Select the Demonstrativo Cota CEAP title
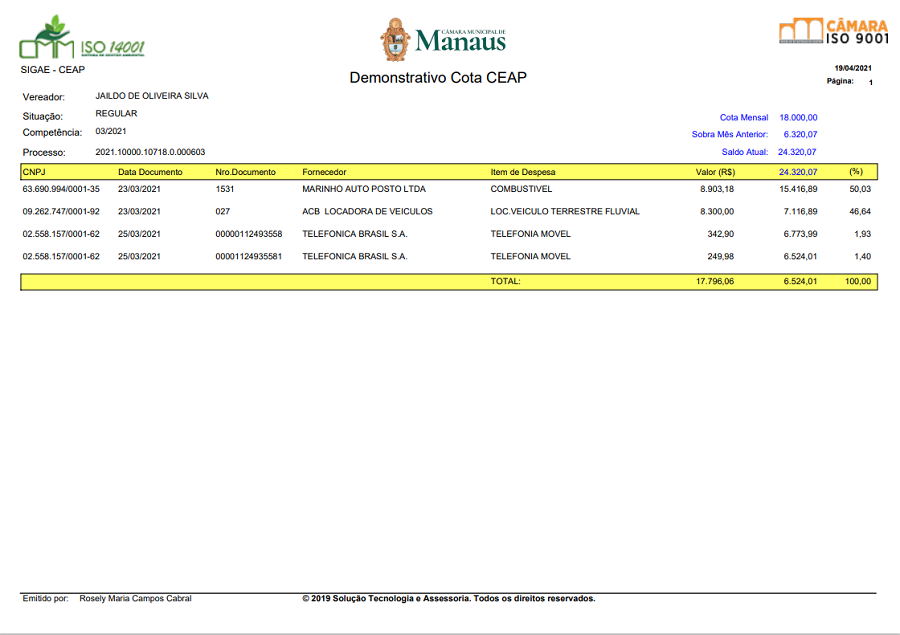This screenshot has width=900, height=635. pos(438,78)
